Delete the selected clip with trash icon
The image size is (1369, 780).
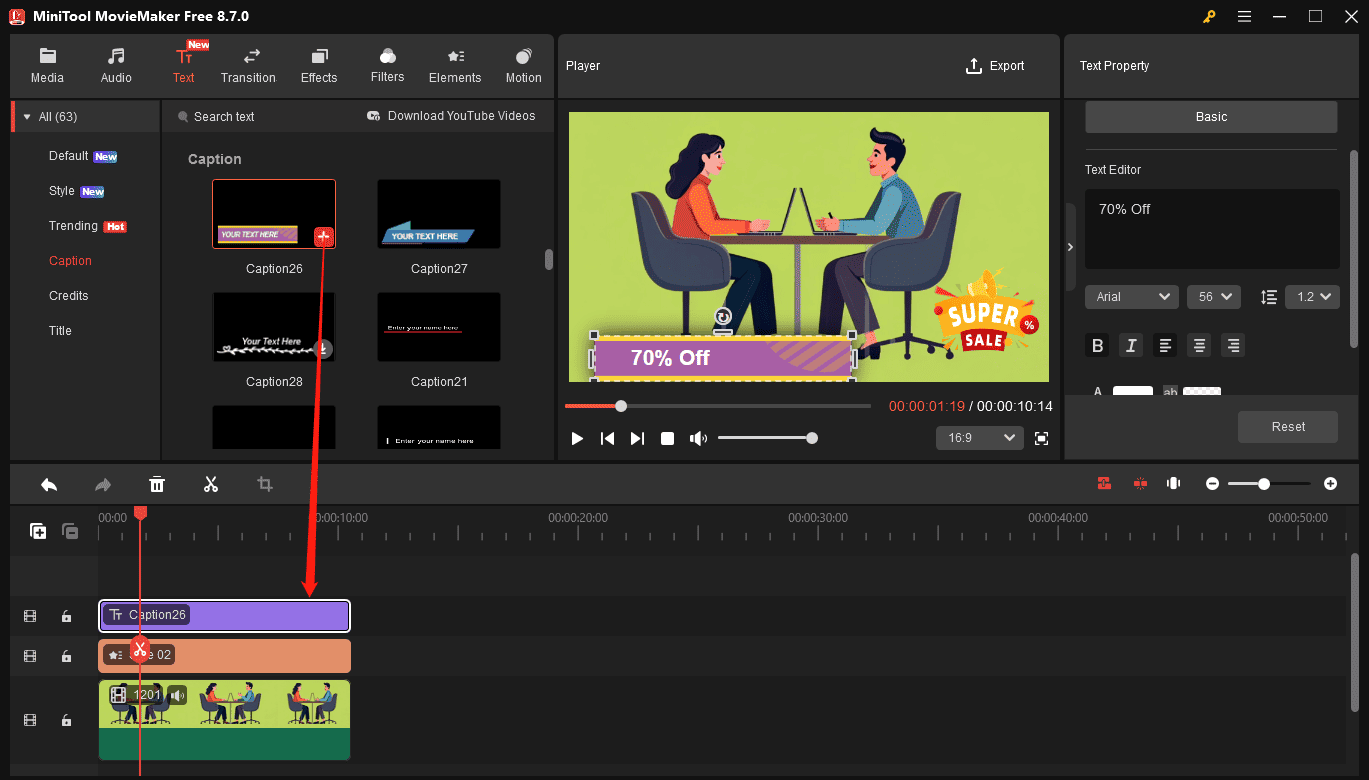157,485
